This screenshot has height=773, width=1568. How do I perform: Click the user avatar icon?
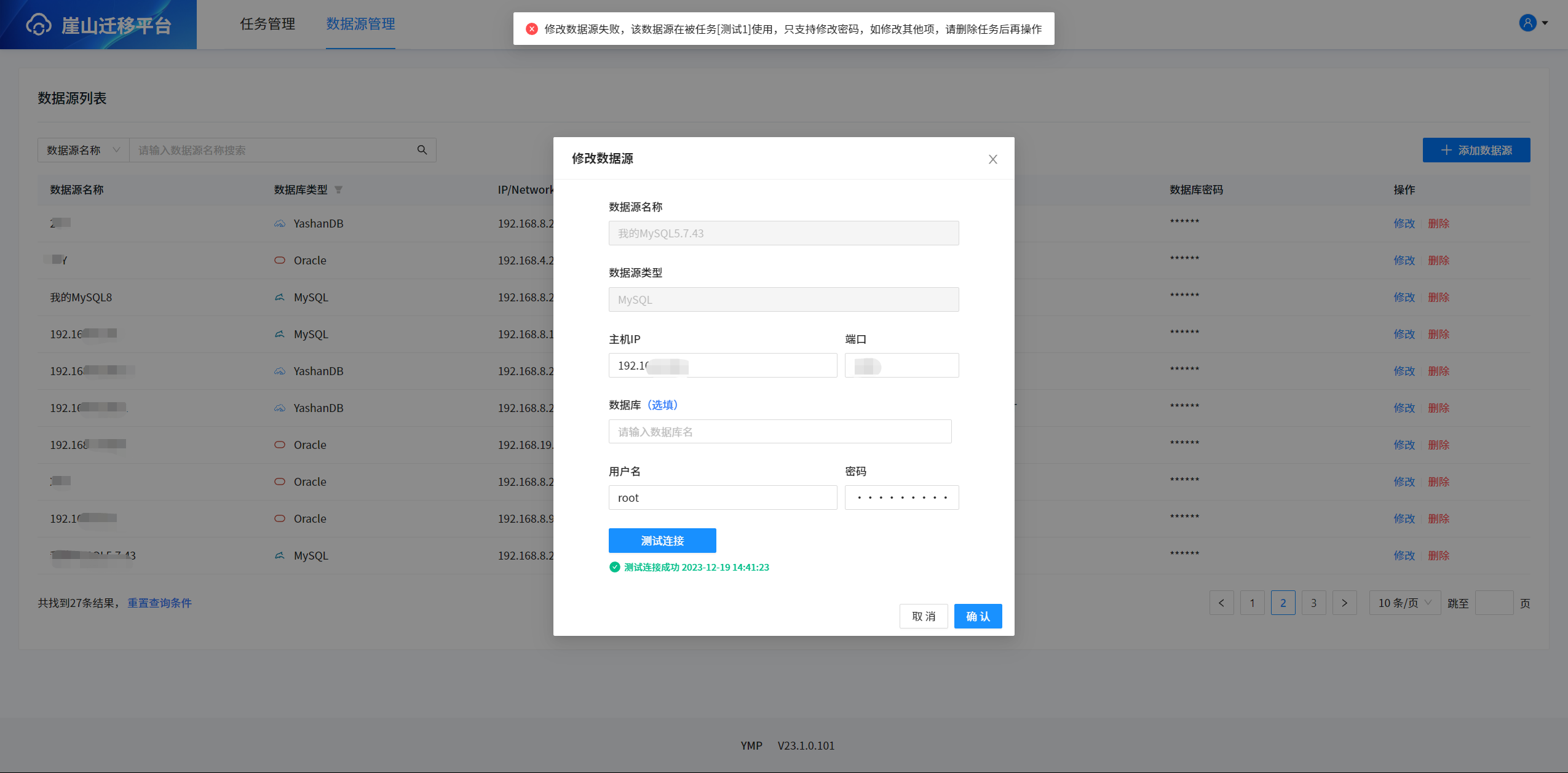tap(1527, 23)
